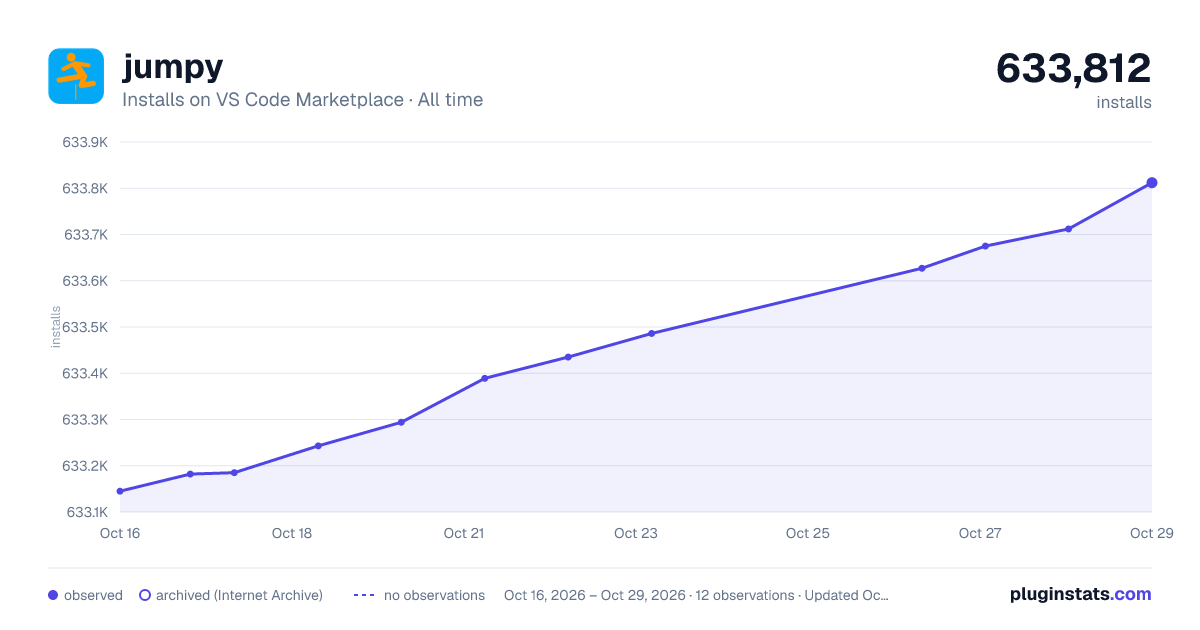Click the Oct 21 x-axis label
This screenshot has width=1200, height=630.
click(x=464, y=533)
